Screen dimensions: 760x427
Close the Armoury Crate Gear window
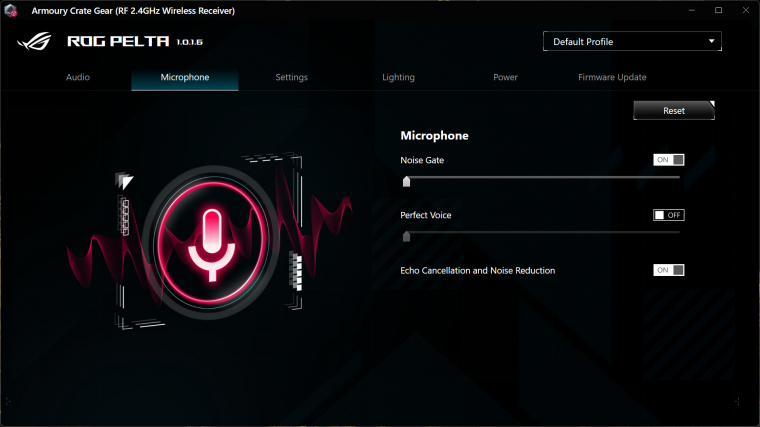click(745, 10)
